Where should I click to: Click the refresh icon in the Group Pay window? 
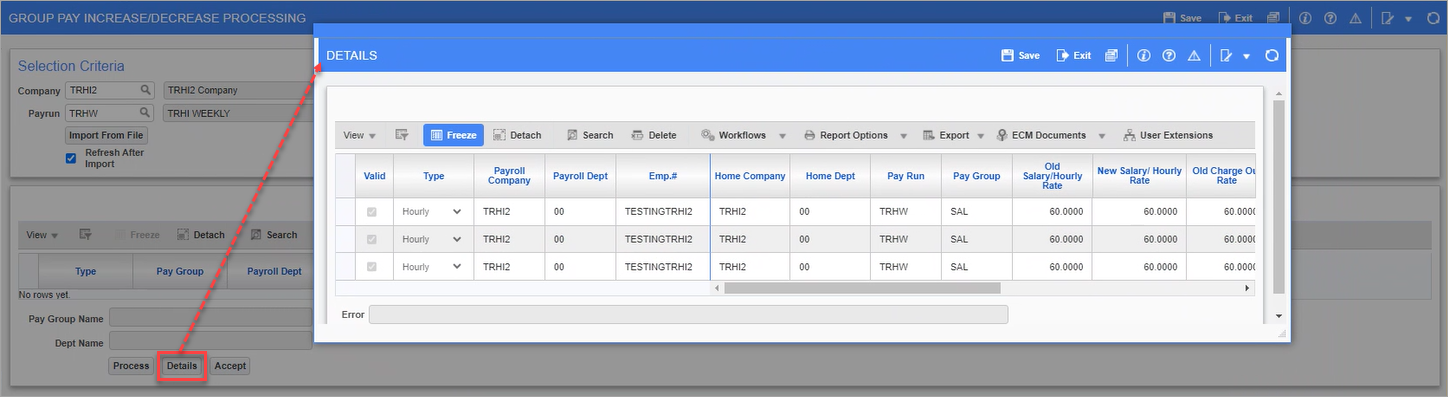(1433, 18)
